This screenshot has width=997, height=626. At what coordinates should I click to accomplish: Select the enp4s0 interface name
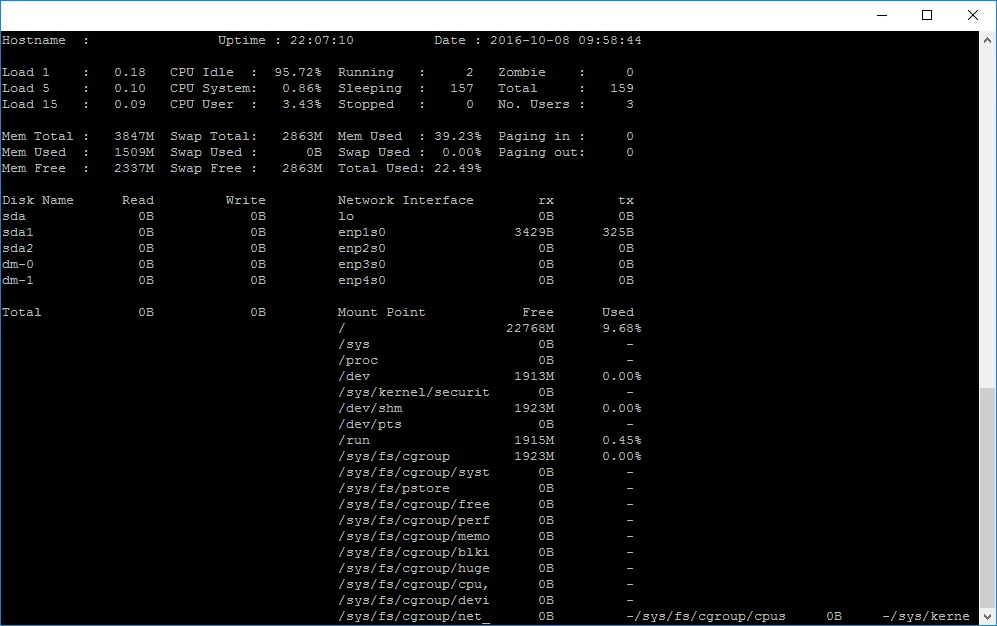[x=361, y=280]
